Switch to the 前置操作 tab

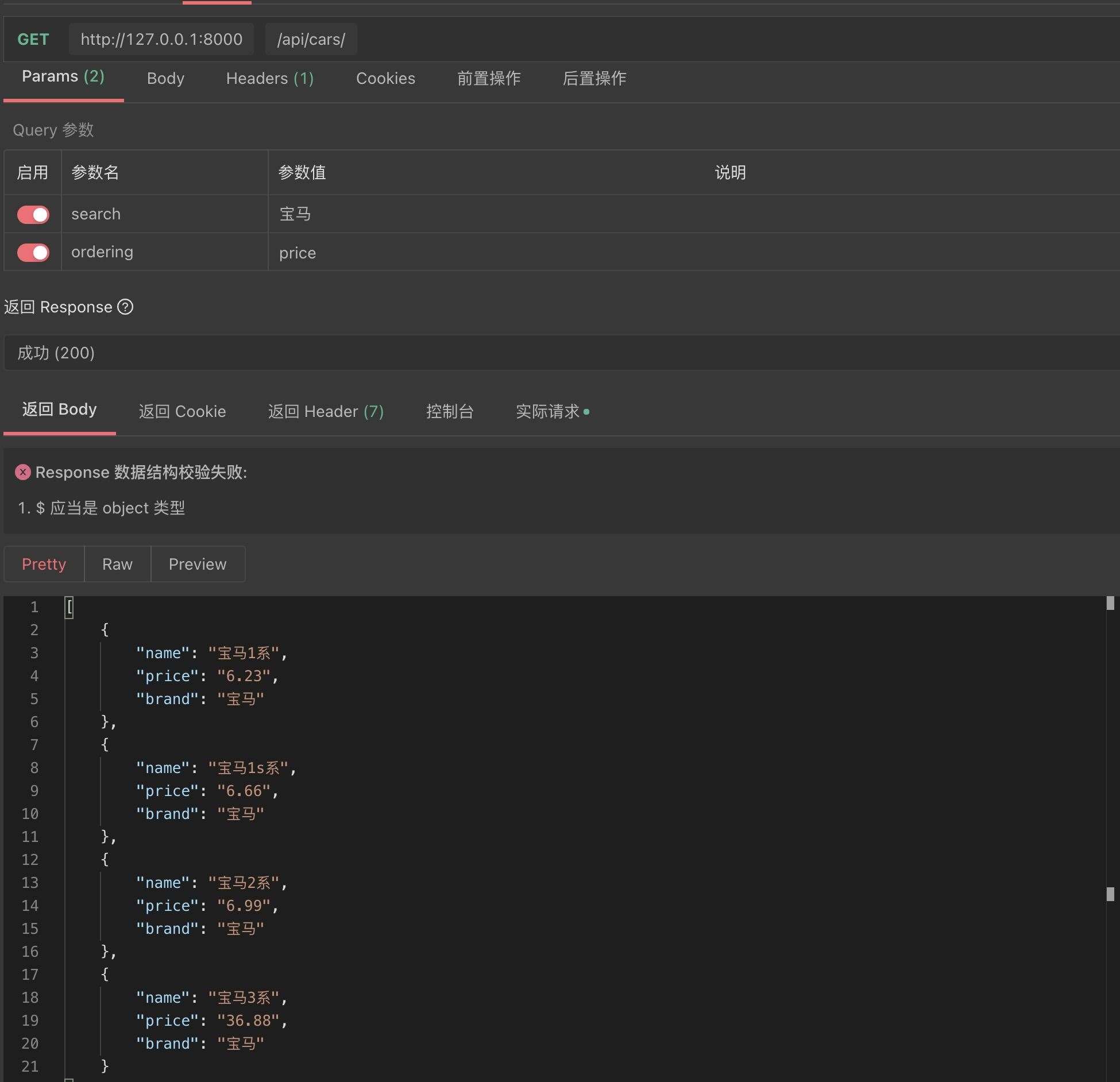488,78
